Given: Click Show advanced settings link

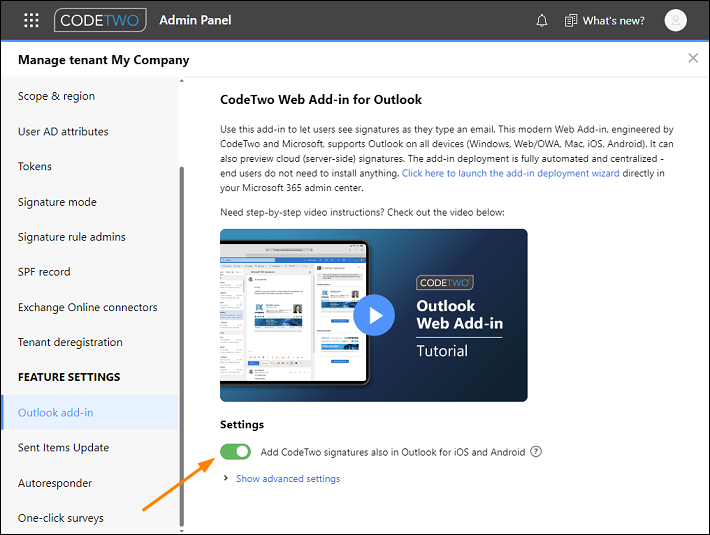Looking at the screenshot, I should [x=288, y=478].
